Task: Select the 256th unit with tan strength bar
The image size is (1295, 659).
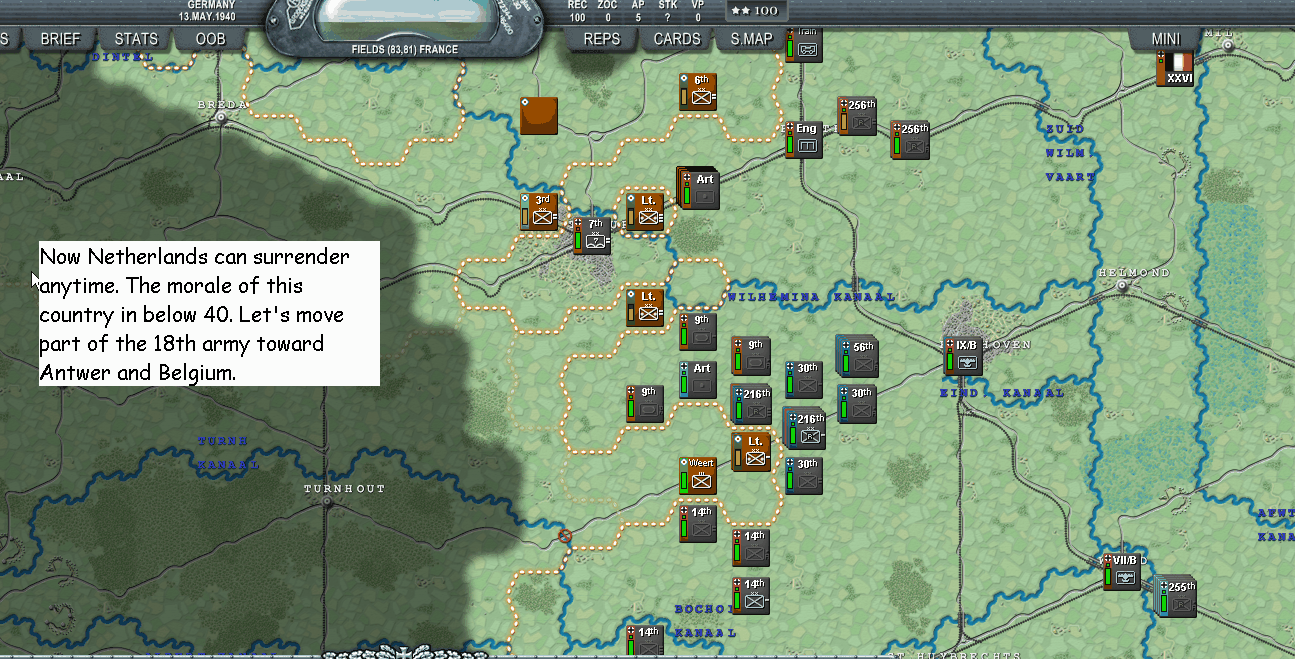Action: click(857, 116)
